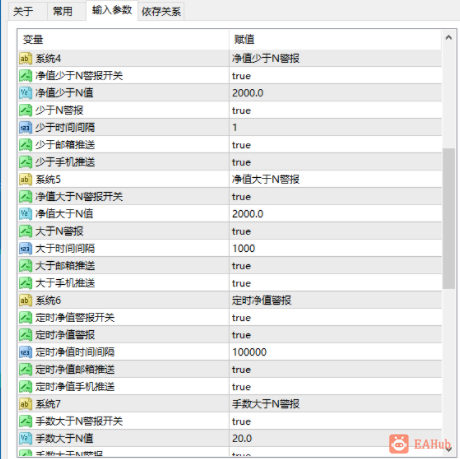Image resolution: width=460 pixels, height=459 pixels.
Task: Click the bool icon of 大于邮箱推送
Action: tap(25, 266)
